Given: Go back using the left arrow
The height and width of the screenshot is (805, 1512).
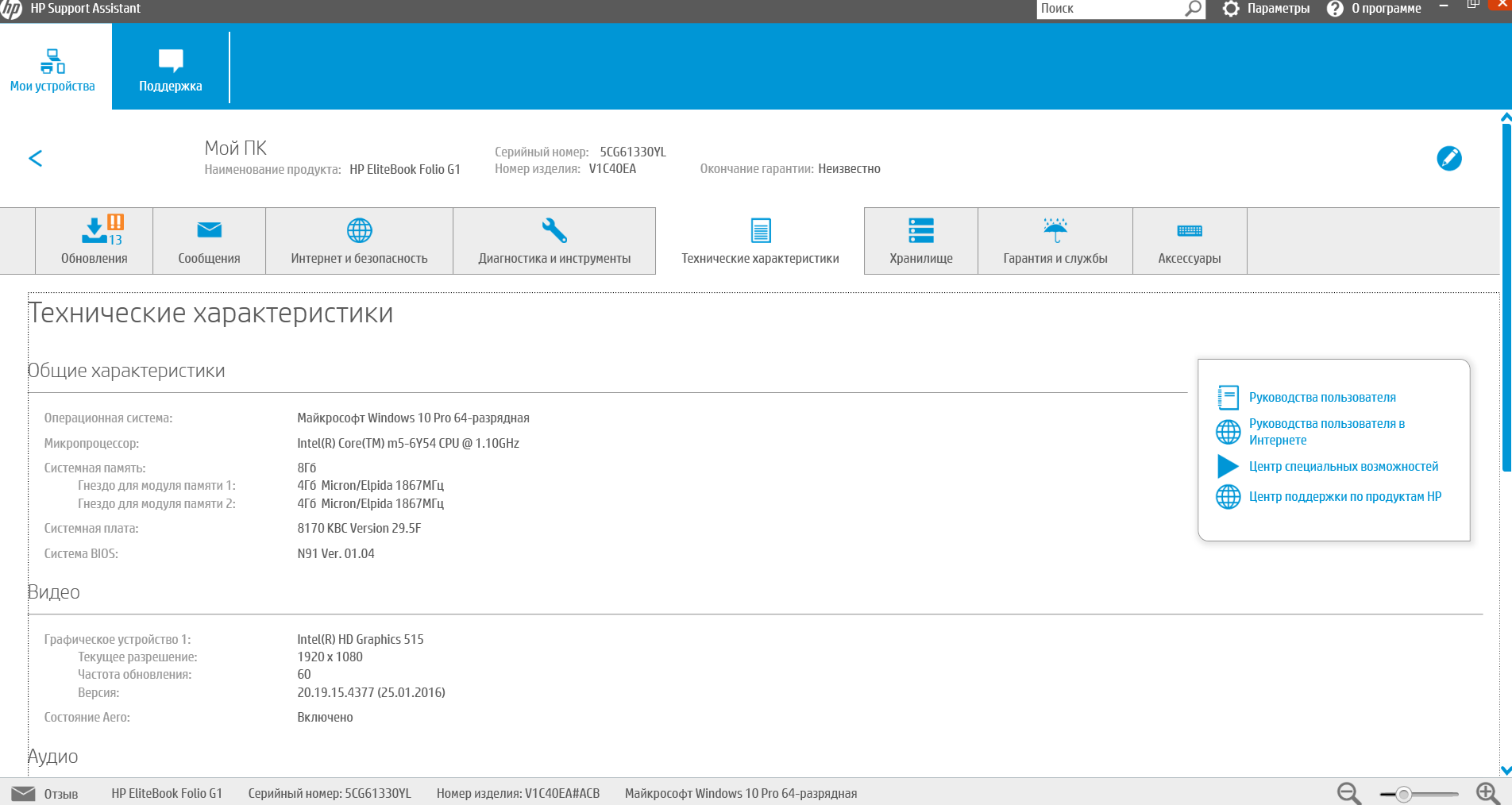Looking at the screenshot, I should [35, 158].
